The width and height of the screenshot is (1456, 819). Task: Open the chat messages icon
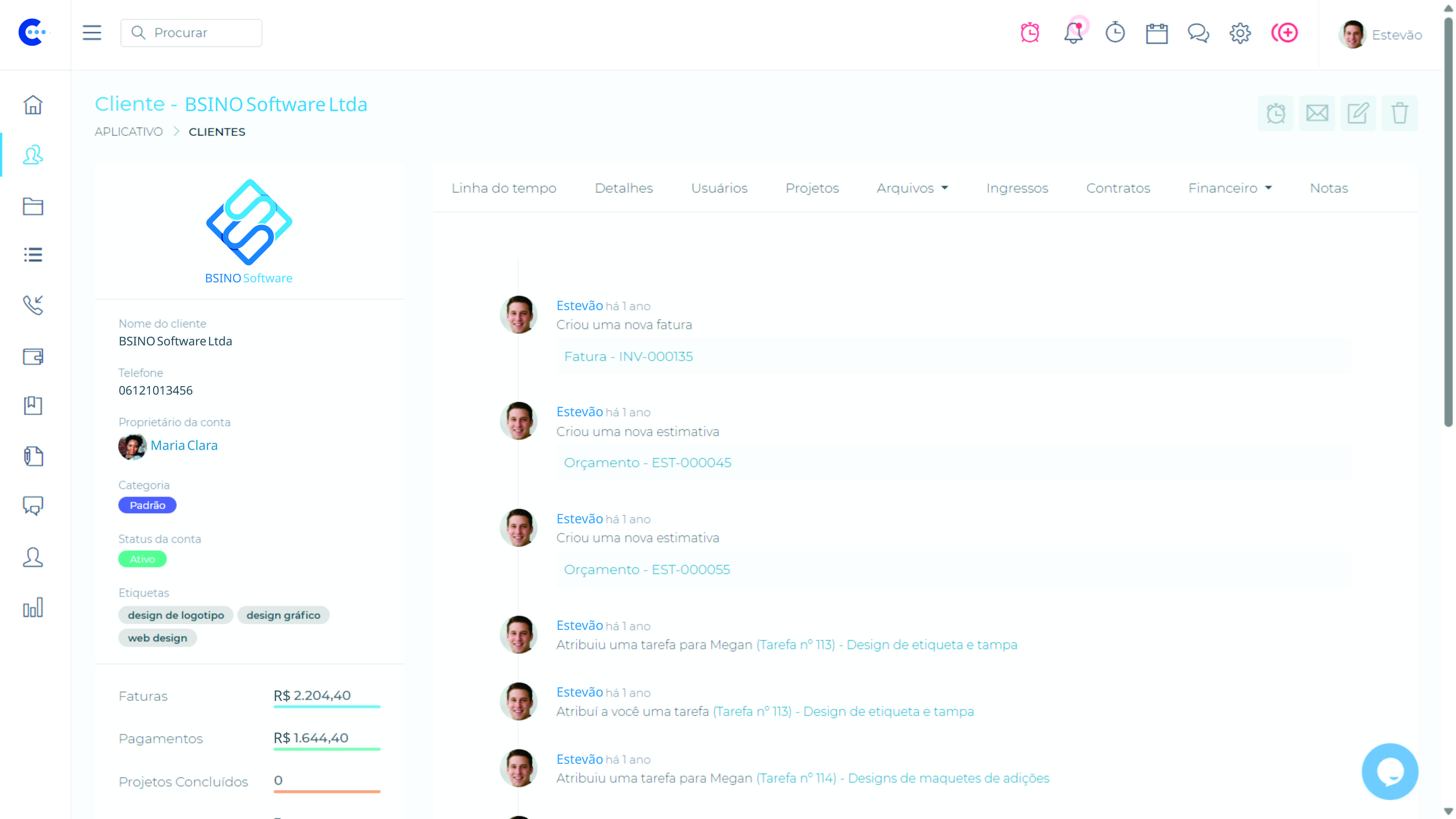point(1198,33)
